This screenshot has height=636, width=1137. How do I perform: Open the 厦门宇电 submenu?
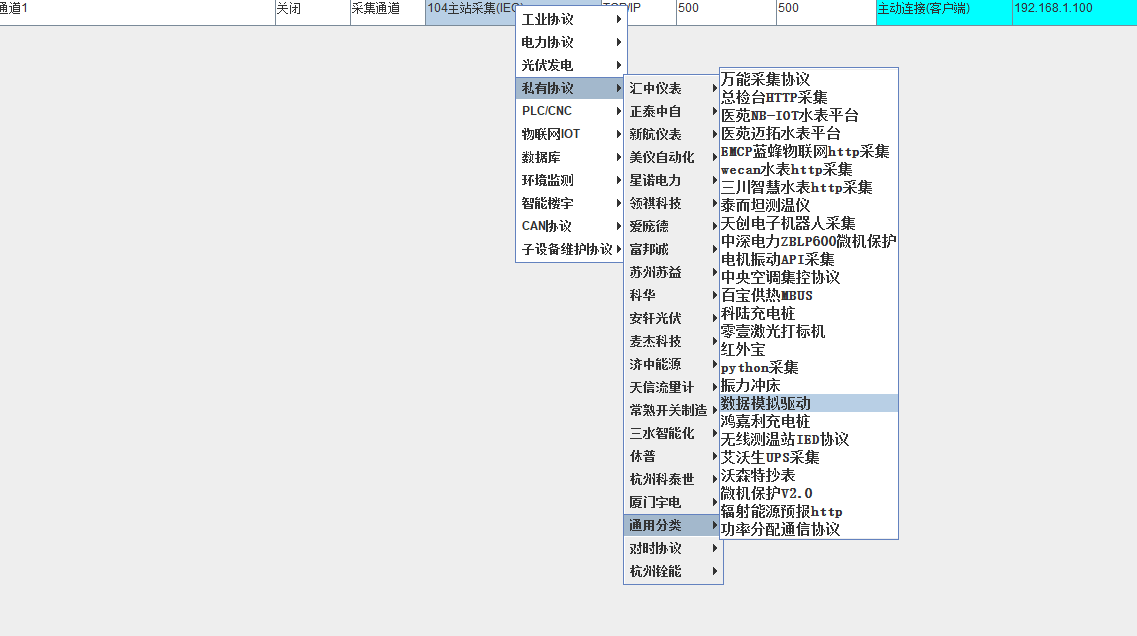tap(673, 503)
